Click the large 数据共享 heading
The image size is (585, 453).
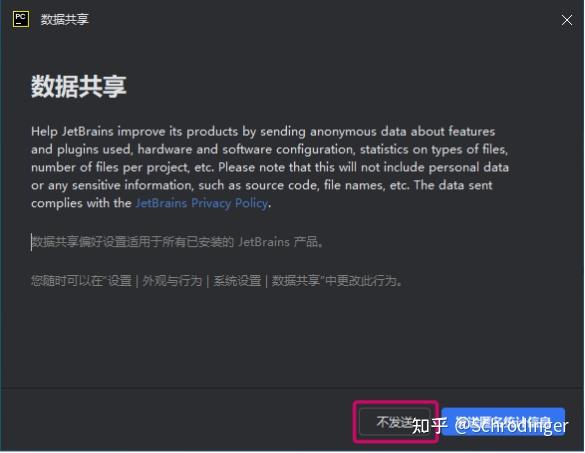[x=79, y=87]
